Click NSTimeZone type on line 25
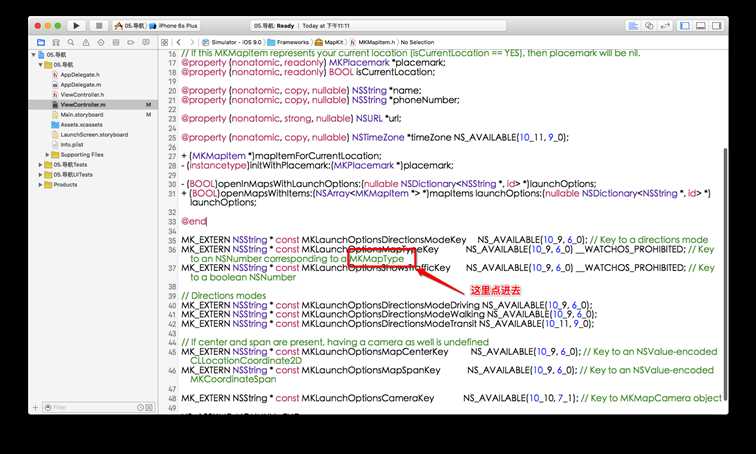Viewport: 756px width, 454px height. coord(378,137)
